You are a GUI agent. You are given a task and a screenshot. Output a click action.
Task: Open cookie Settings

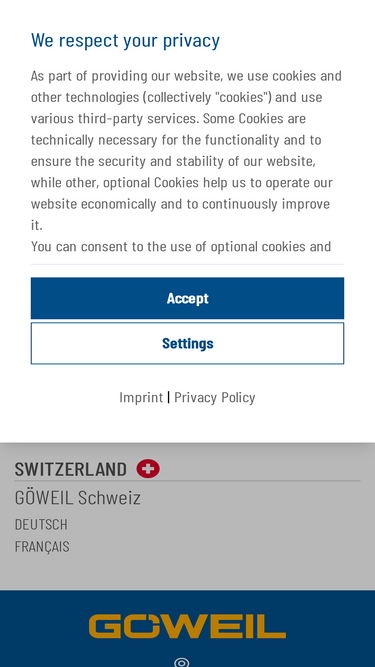[188, 343]
